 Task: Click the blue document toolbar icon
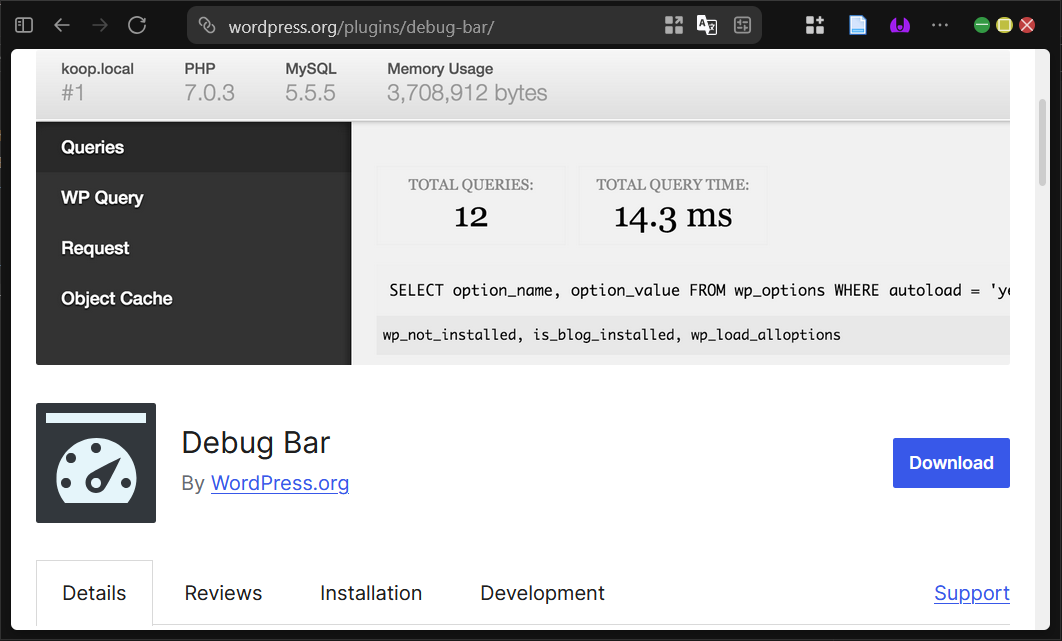click(857, 26)
